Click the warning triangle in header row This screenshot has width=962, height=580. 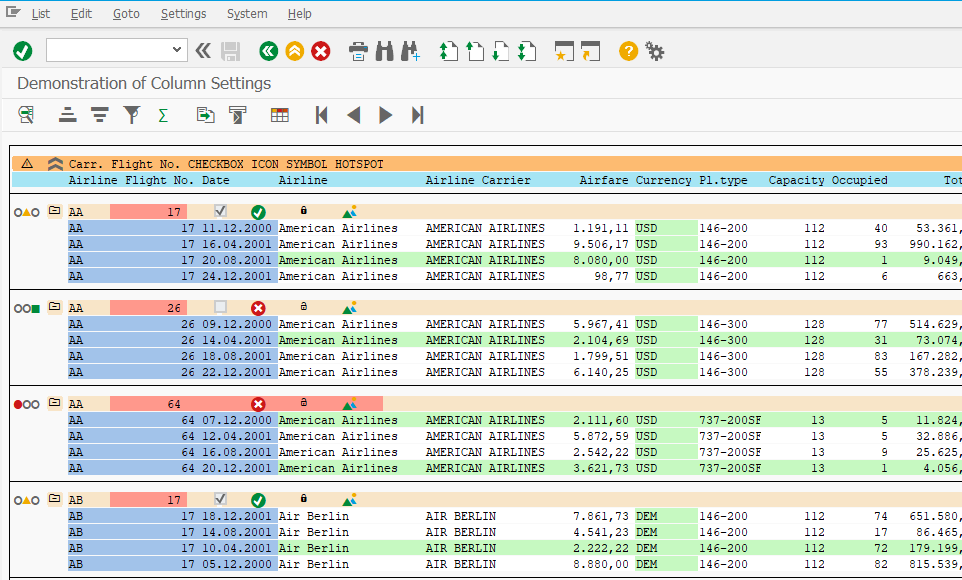pyautogui.click(x=27, y=164)
